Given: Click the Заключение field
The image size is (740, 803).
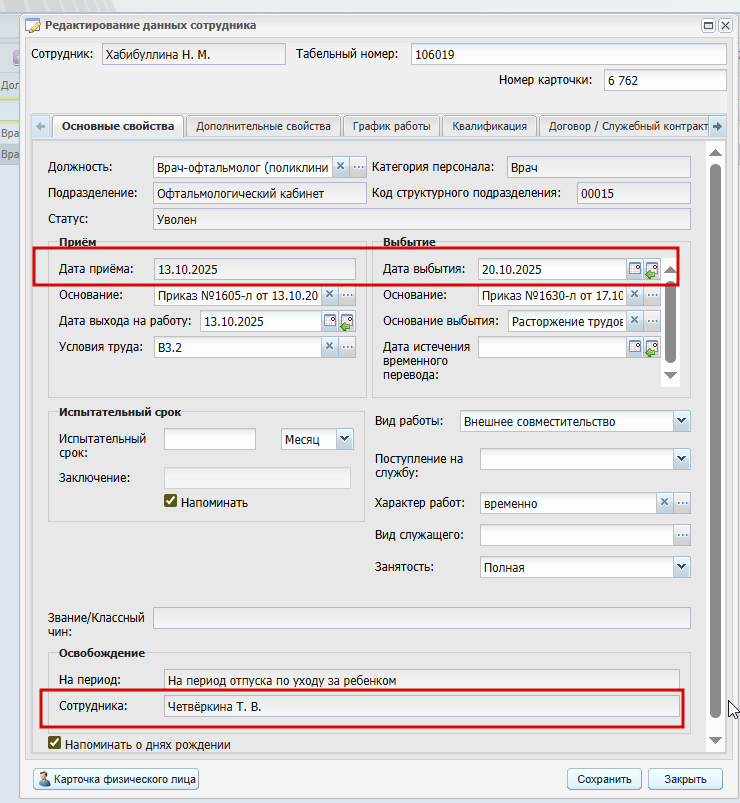Looking at the screenshot, I should (257, 478).
